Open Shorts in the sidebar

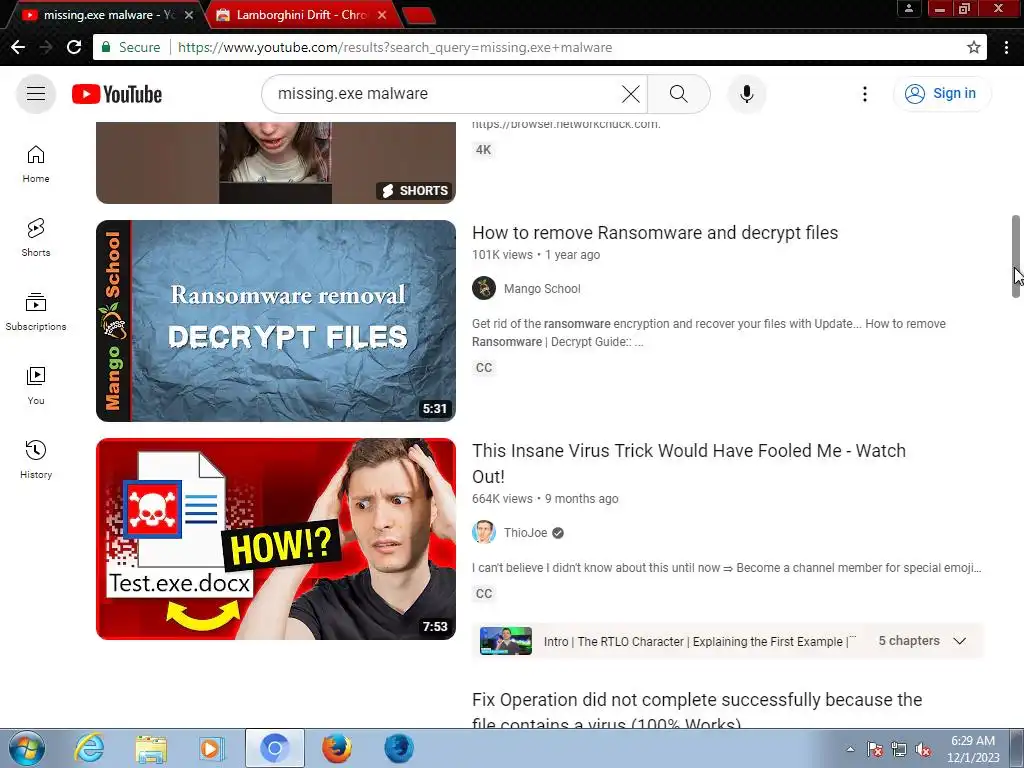(36, 238)
